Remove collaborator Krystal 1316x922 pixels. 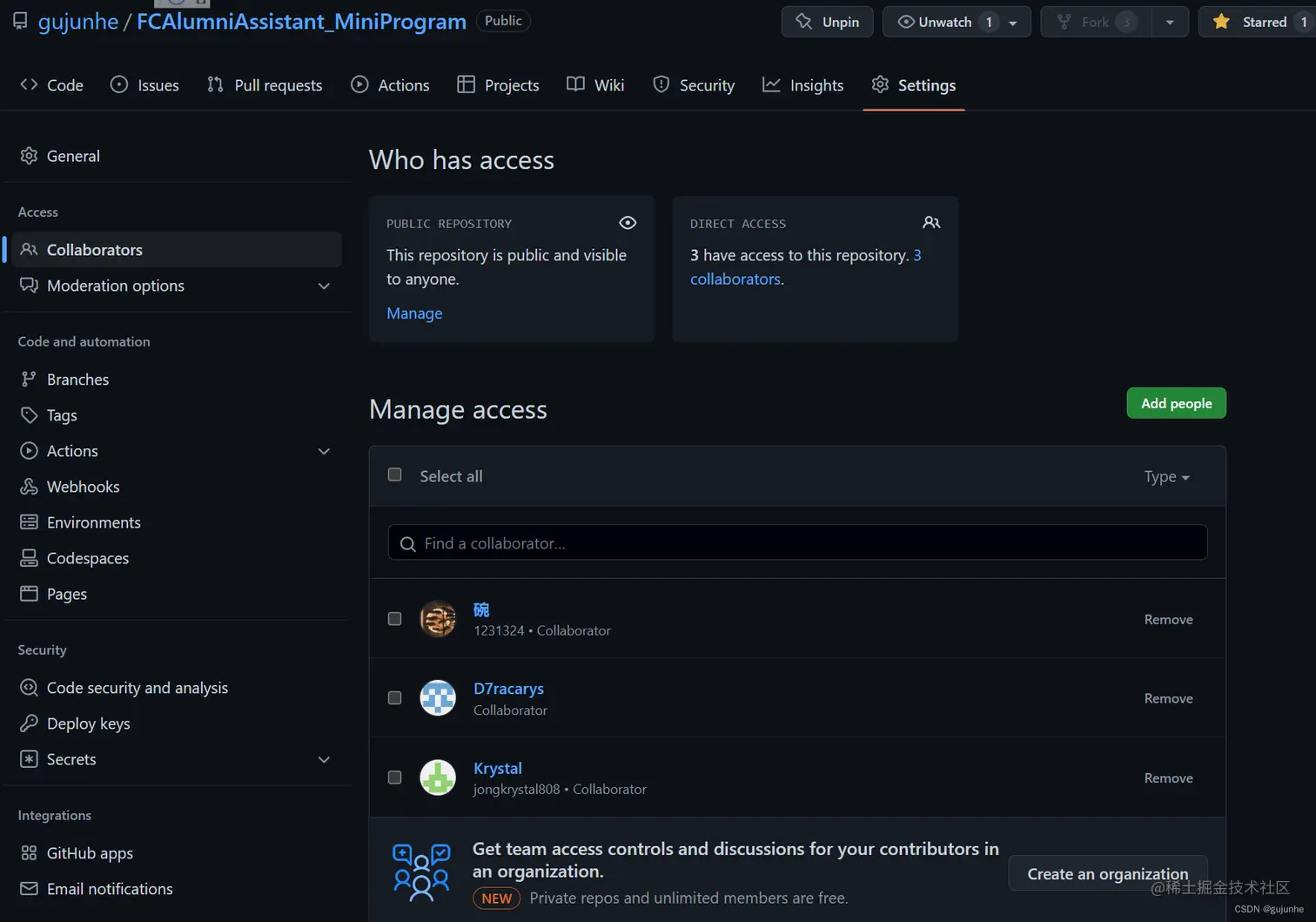point(1168,778)
